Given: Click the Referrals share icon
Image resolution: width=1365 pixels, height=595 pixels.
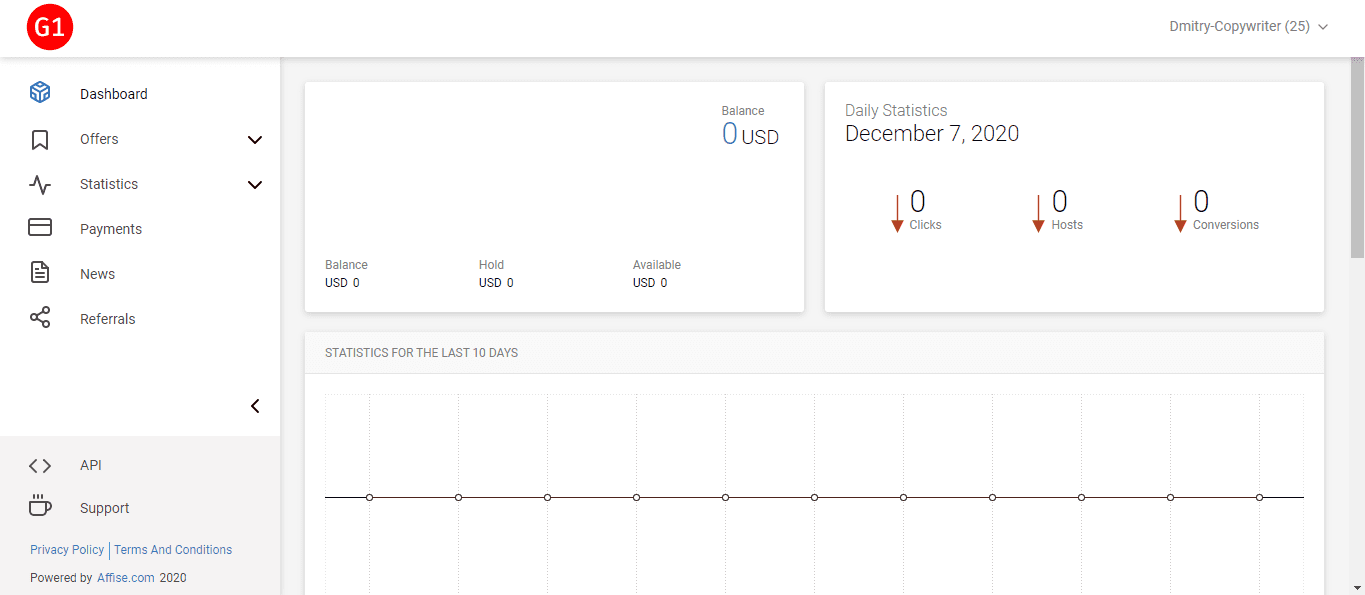Looking at the screenshot, I should click(40, 318).
